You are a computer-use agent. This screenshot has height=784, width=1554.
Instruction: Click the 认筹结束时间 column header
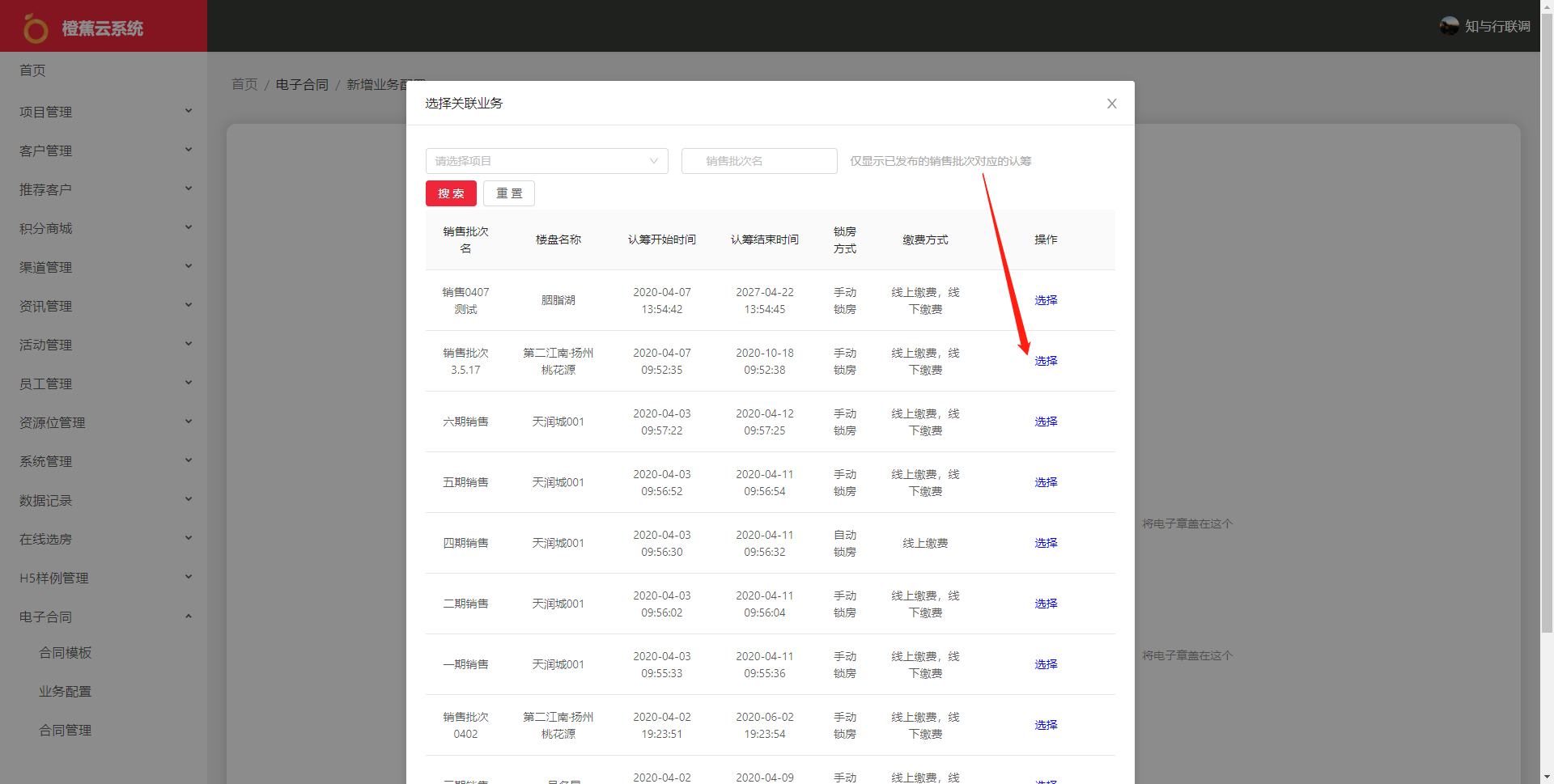(765, 239)
